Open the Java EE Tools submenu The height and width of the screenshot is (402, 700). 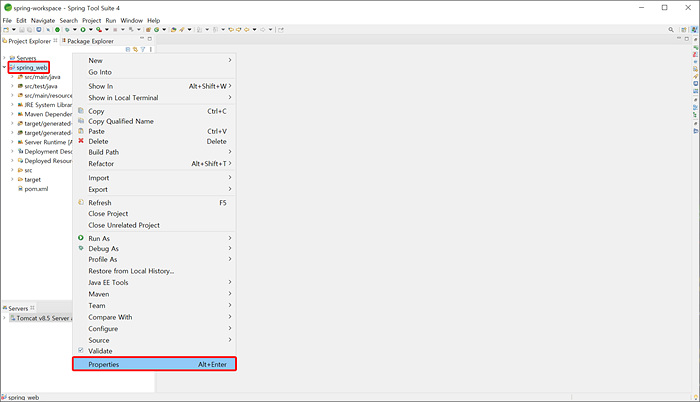pyautogui.click(x=154, y=282)
